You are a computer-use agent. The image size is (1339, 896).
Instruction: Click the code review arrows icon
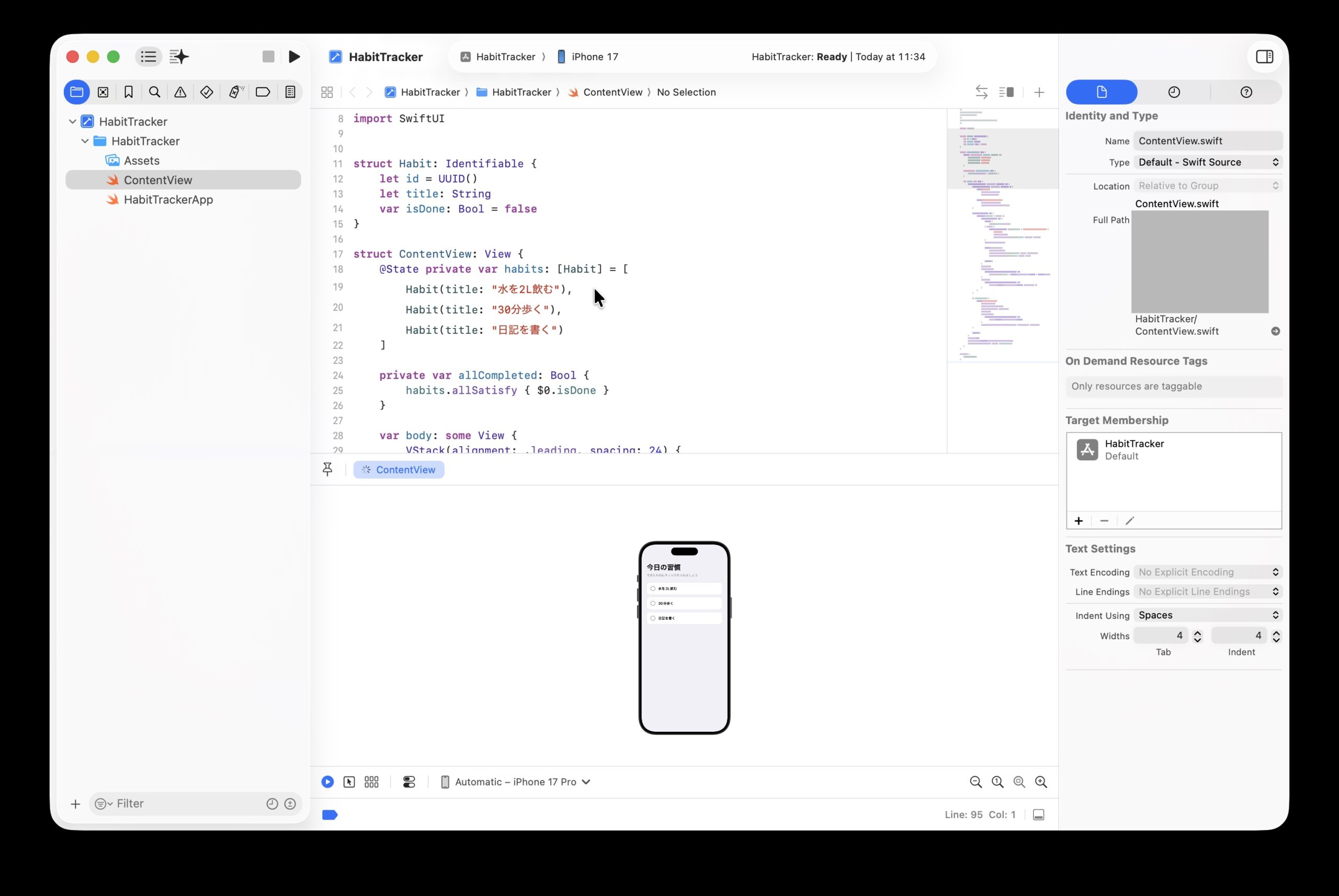(x=981, y=92)
